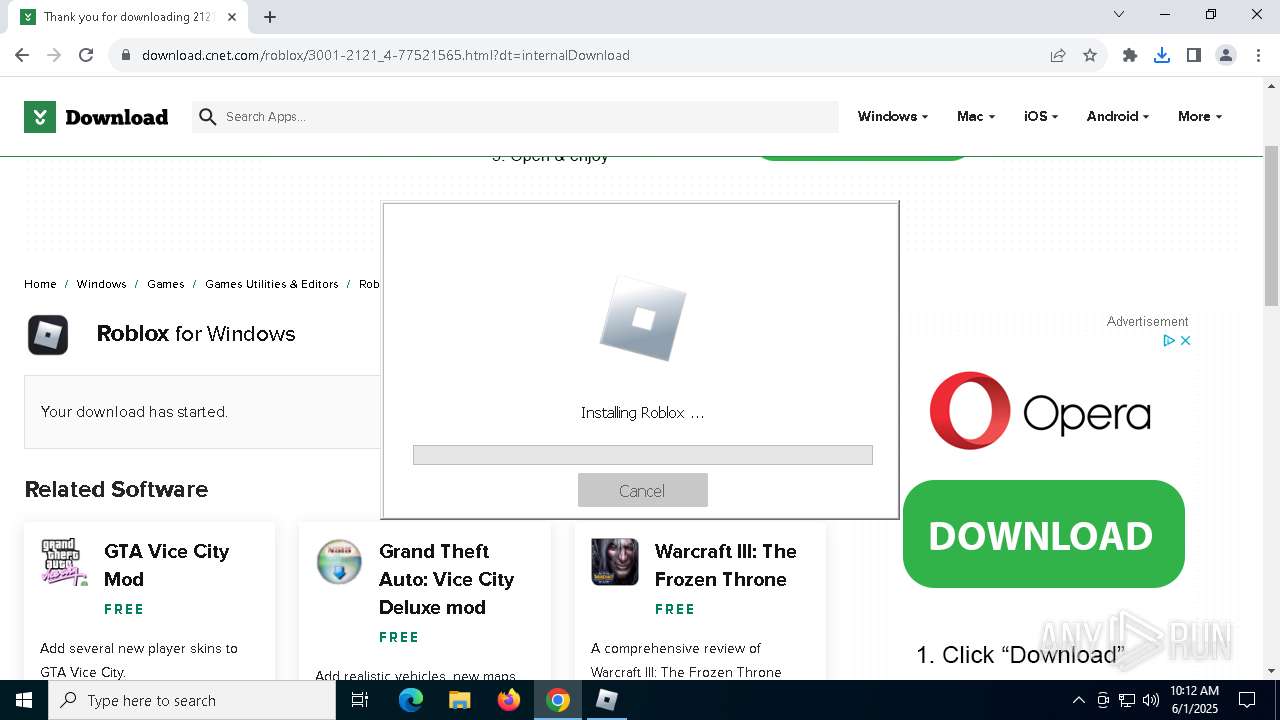
Task: Expand the iOS dropdown menu
Action: 1041,117
